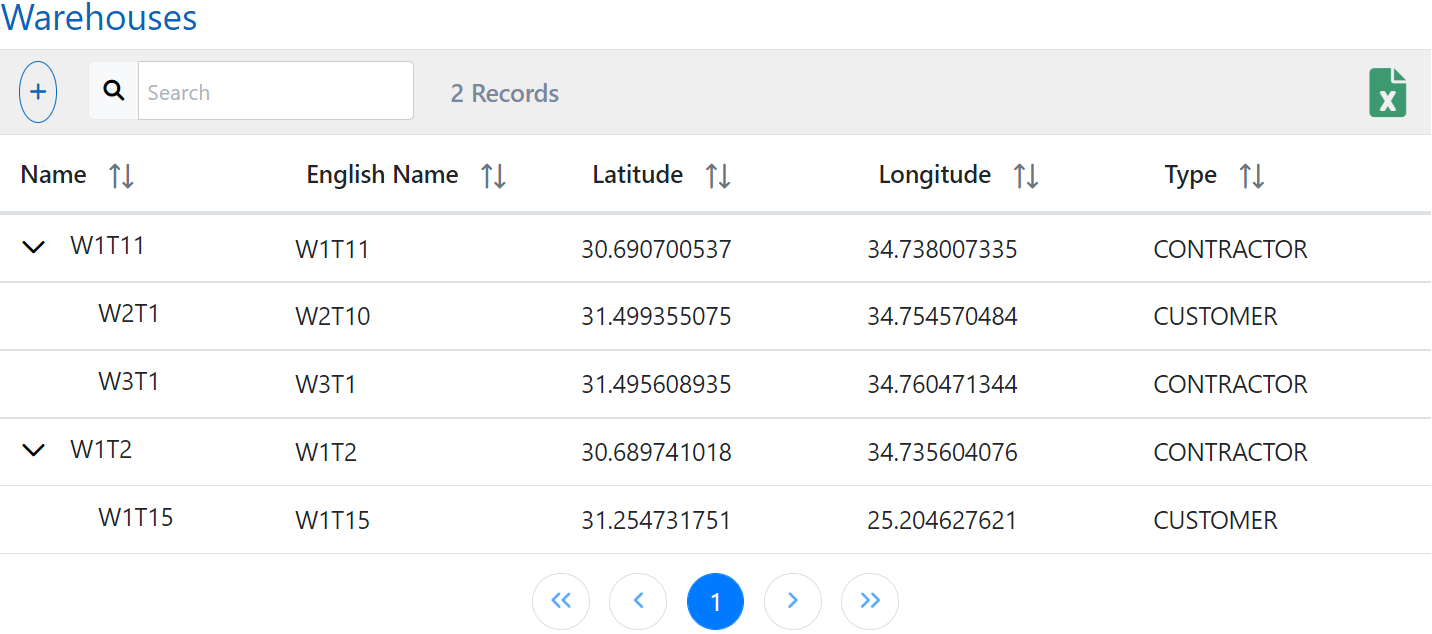Collapse the W1T2 warehouse row
Viewport: 1432px width, 634px height.
34,451
